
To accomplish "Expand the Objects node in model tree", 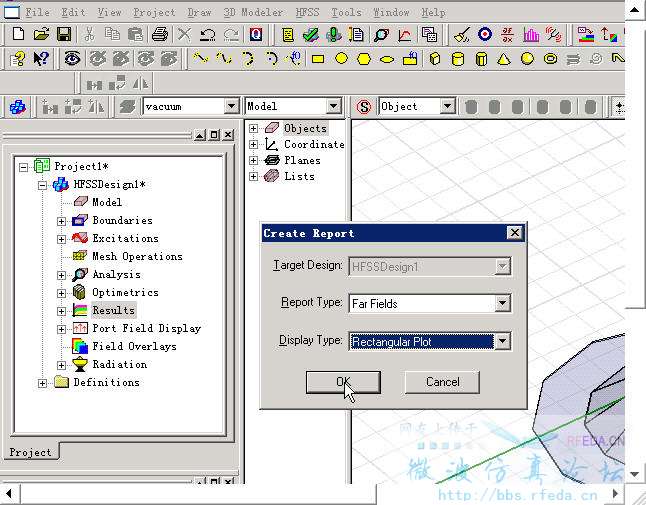I will point(253,129).
